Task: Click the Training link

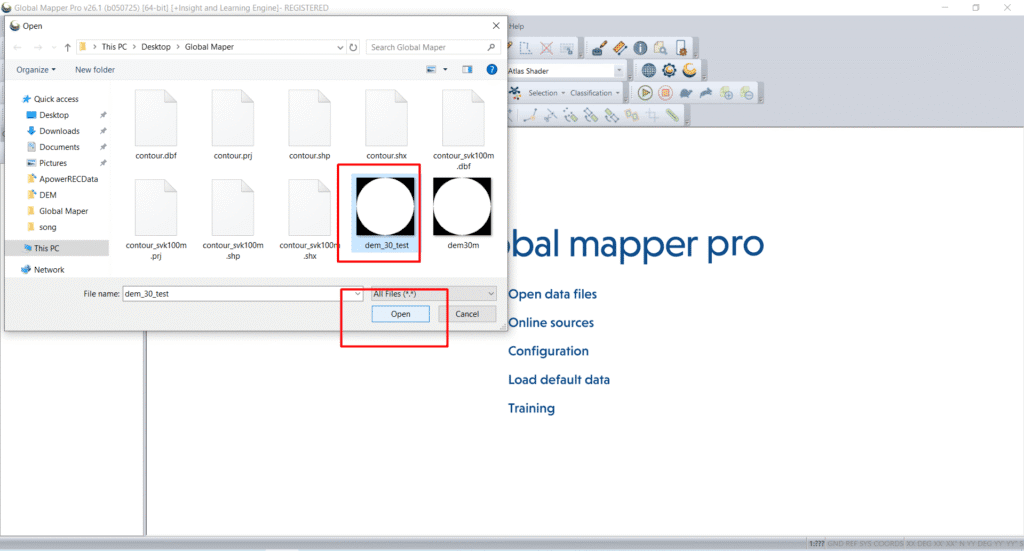Action: [532, 409]
